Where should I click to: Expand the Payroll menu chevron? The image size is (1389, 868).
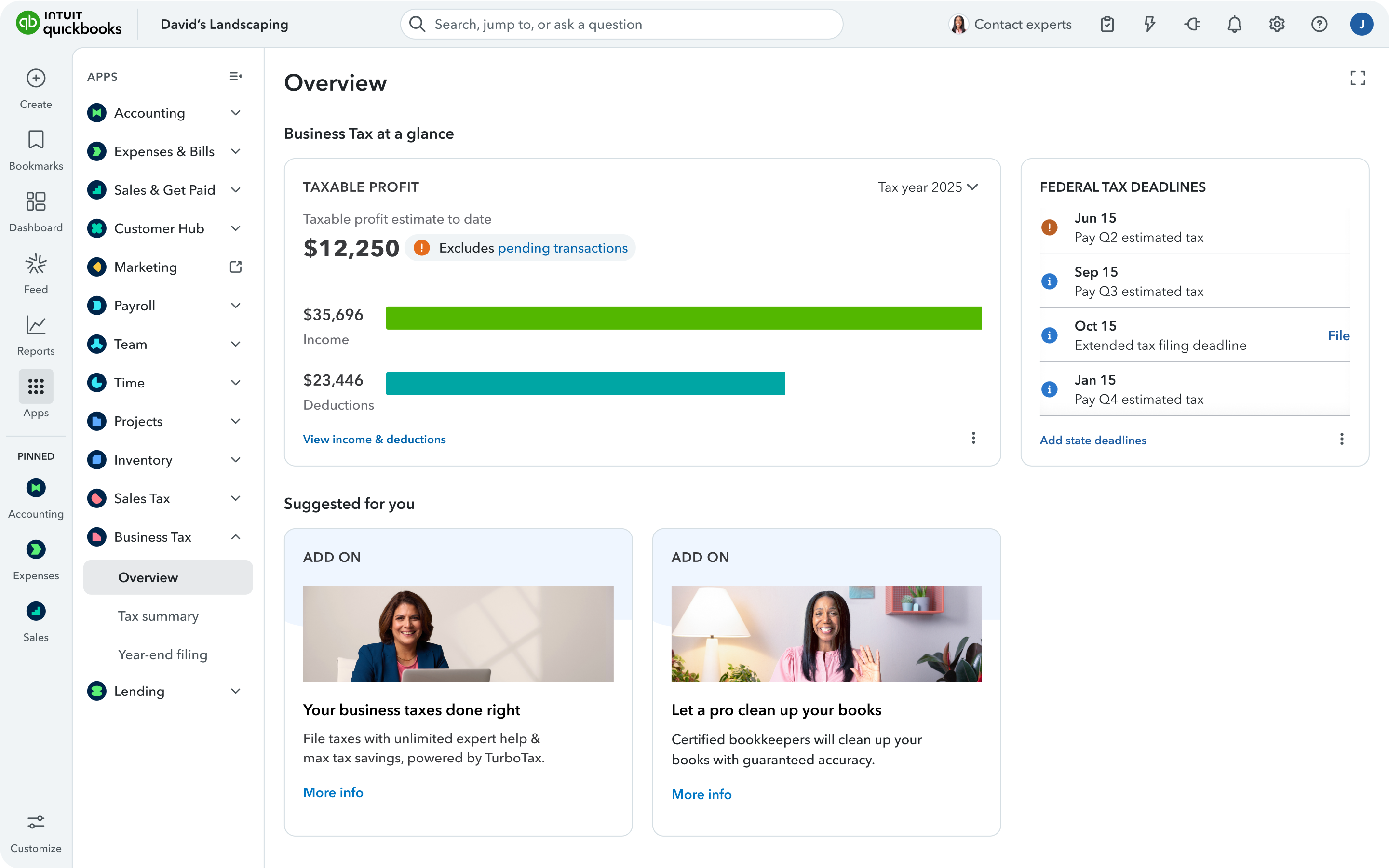235,306
